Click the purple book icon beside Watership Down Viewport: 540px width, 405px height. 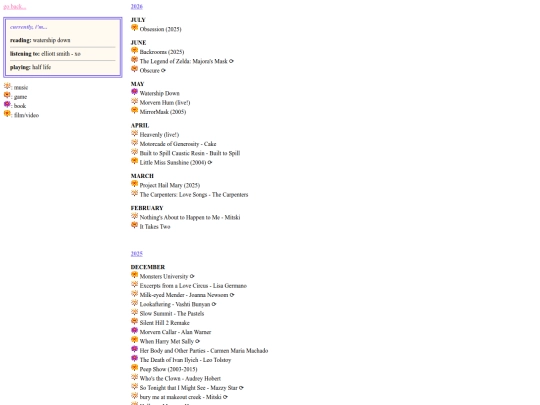pyautogui.click(x=135, y=92)
